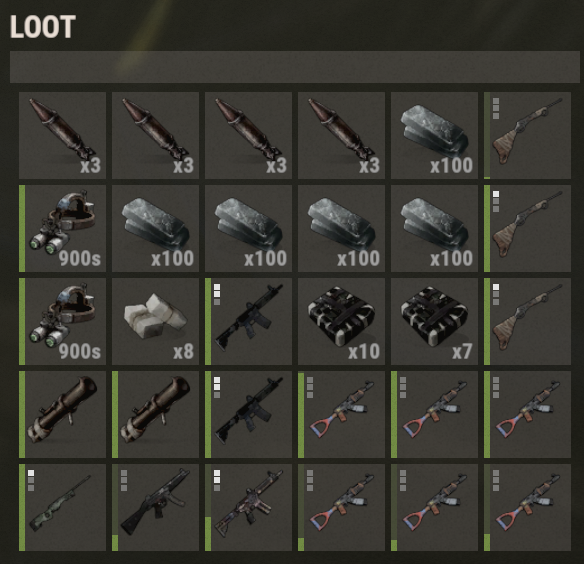Pick the AK rifle in bottom-right slot
584x564 pixels.
(527, 507)
